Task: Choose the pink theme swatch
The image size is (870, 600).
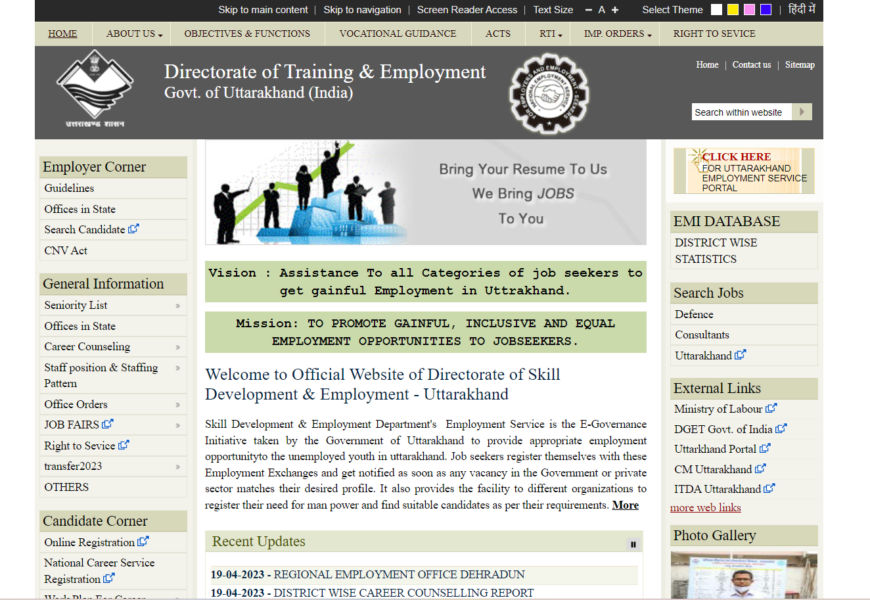Action: 749,10
